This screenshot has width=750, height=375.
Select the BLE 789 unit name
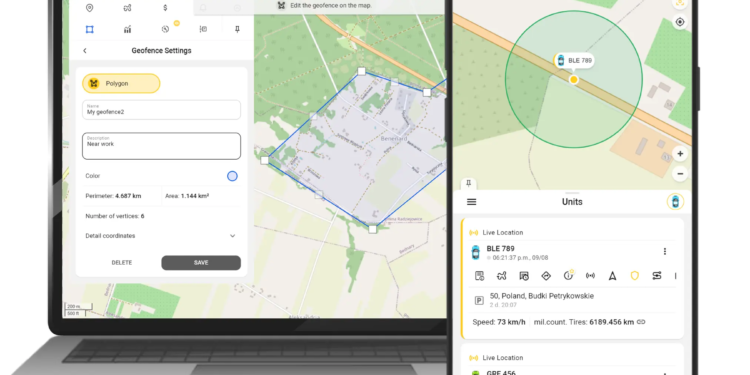[500, 249]
